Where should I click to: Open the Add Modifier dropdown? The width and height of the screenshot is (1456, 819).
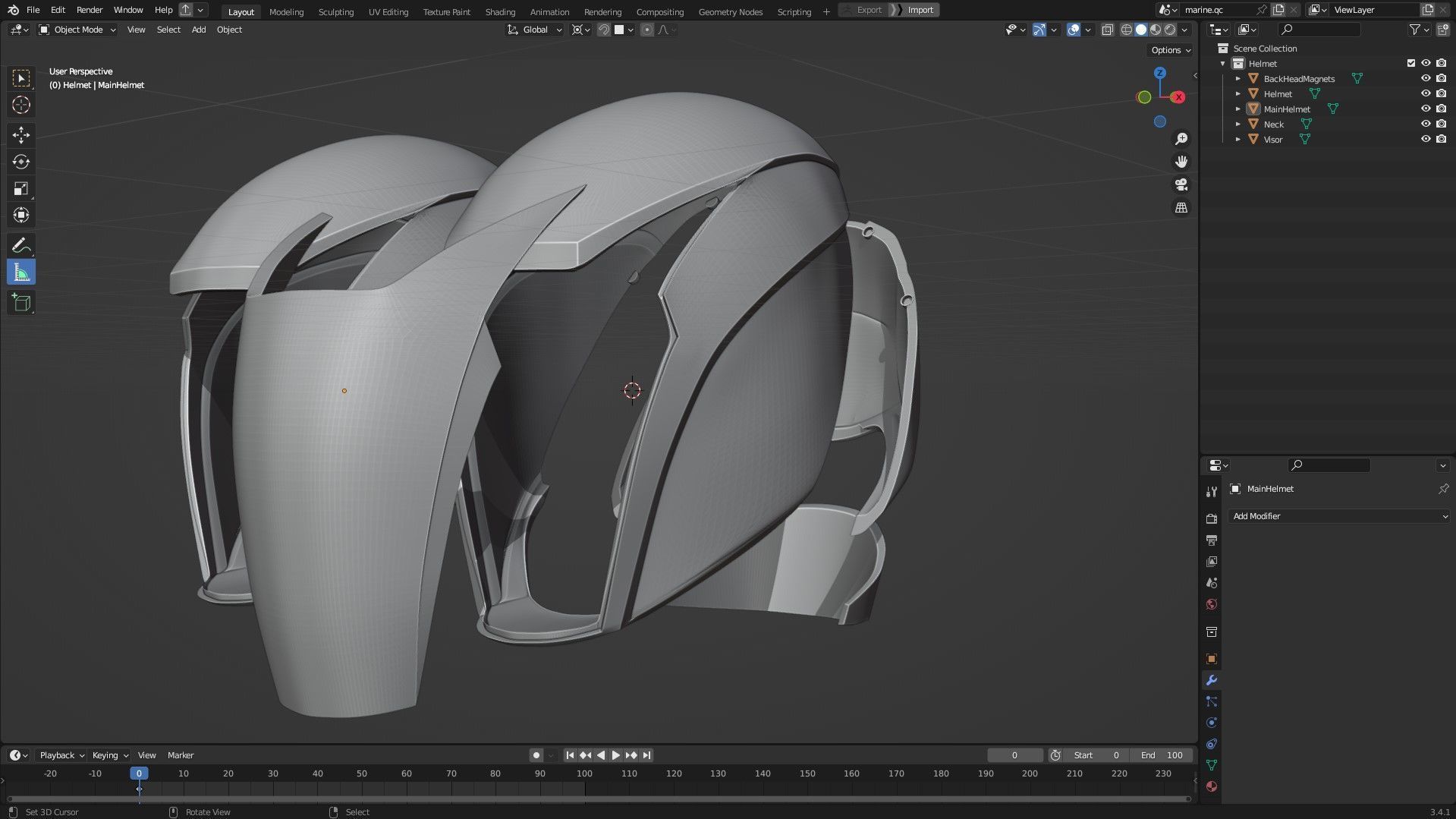pyautogui.click(x=1339, y=516)
